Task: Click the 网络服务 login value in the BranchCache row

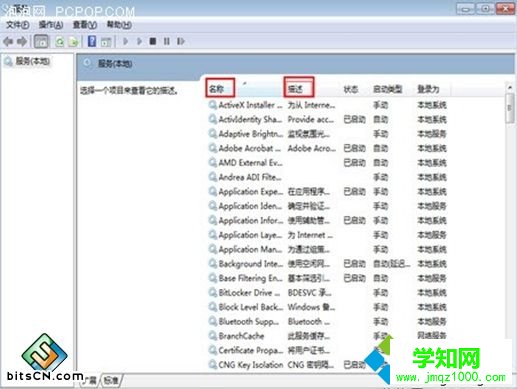Action: pos(432,336)
